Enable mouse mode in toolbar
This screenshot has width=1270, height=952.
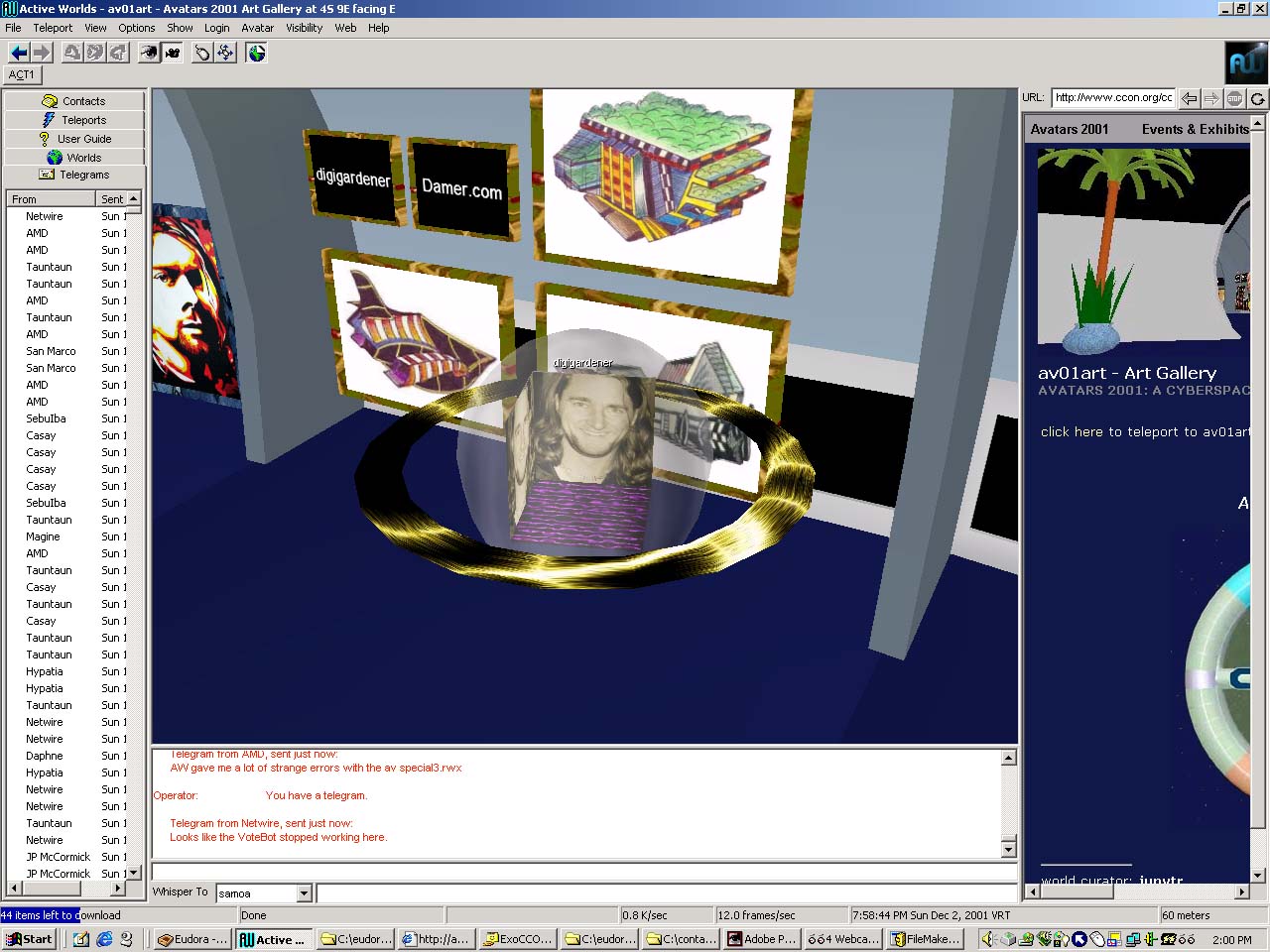click(202, 53)
